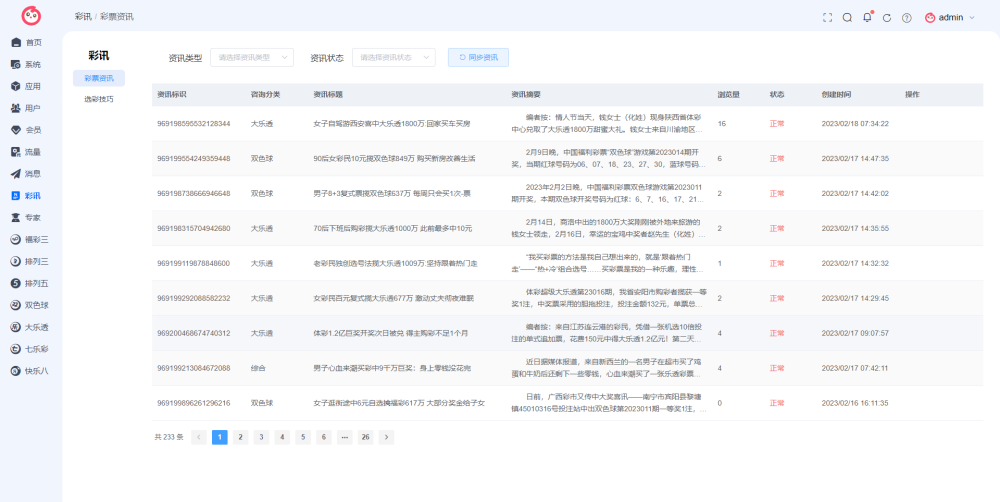Click title 女彩民百元复式揽大乐透677万
1000x502 pixels.
[395, 298]
